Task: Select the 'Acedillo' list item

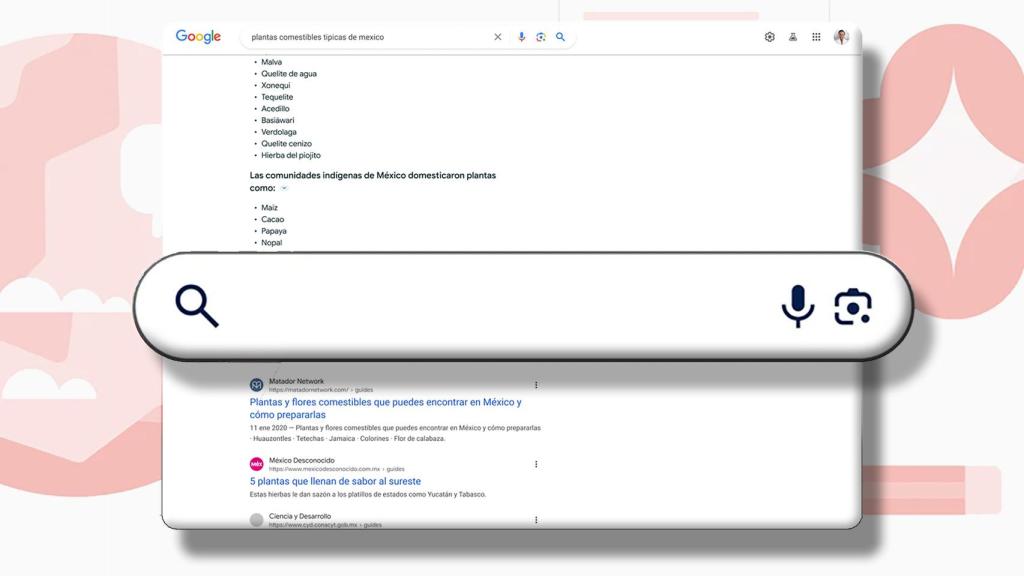Action: pyautogui.click(x=275, y=109)
